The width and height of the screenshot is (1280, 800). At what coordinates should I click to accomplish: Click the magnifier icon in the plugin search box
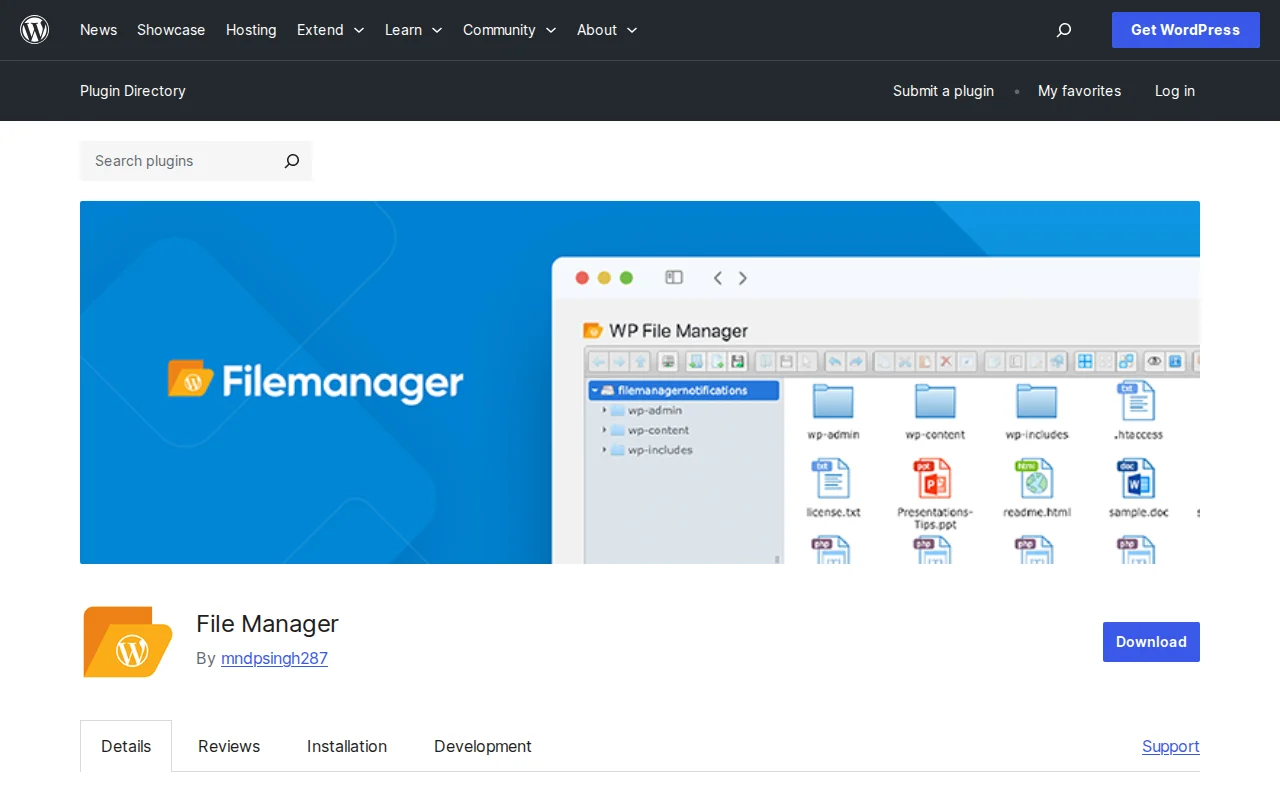291,161
